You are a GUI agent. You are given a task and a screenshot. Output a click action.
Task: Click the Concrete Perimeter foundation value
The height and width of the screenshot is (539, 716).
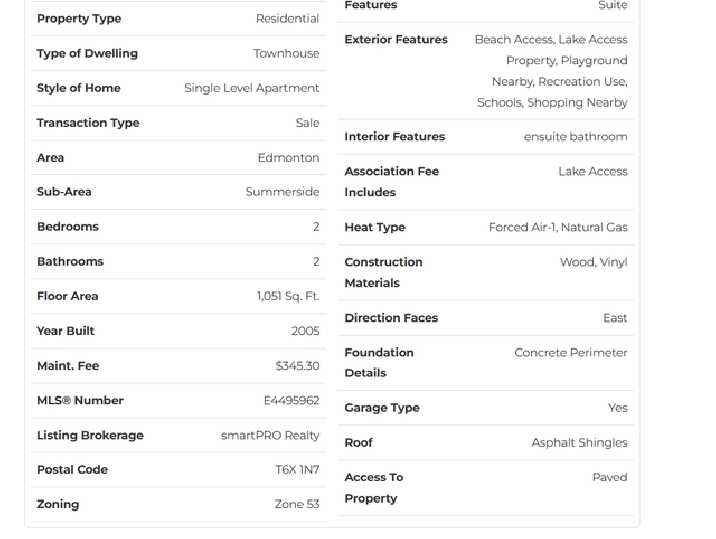coord(571,353)
